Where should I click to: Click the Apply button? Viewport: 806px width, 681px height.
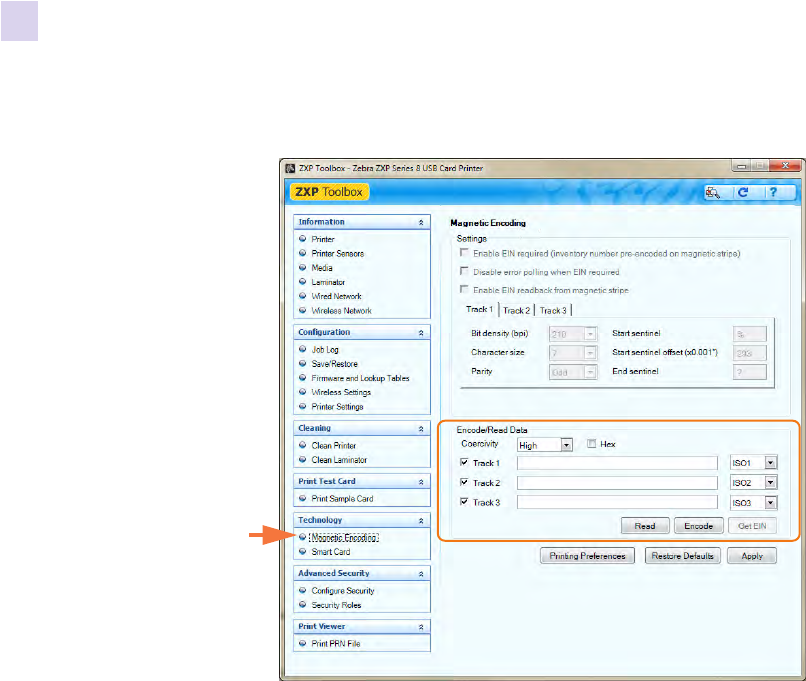752,556
